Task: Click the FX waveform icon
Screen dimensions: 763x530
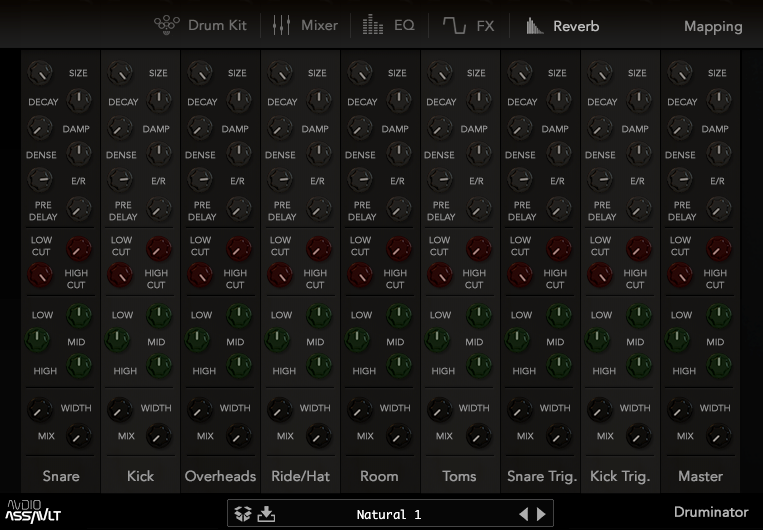Action: click(x=454, y=25)
